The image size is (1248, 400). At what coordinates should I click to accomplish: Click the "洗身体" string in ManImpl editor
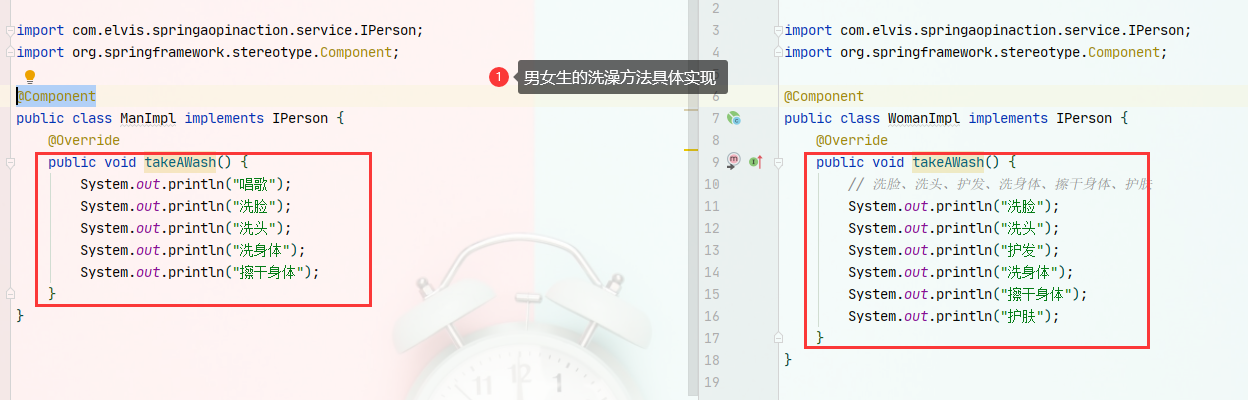pos(261,250)
